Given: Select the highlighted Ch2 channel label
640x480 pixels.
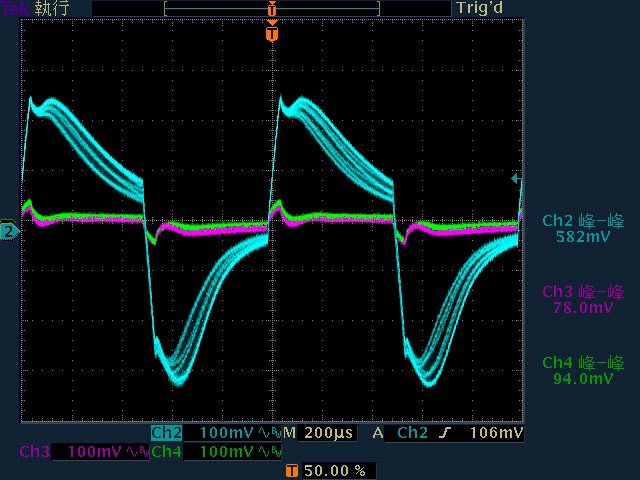Looking at the screenshot, I should tap(166, 433).
